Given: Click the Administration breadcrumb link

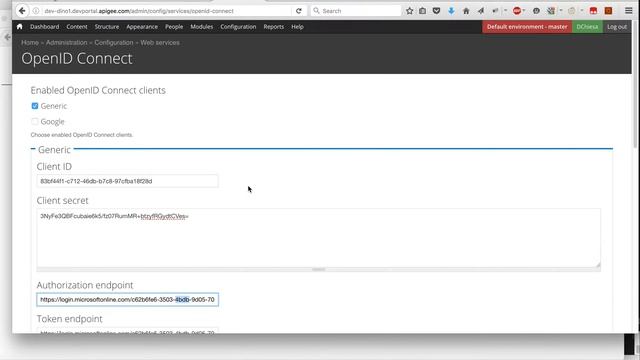Looking at the screenshot, I should pyautogui.click(x=67, y=42).
